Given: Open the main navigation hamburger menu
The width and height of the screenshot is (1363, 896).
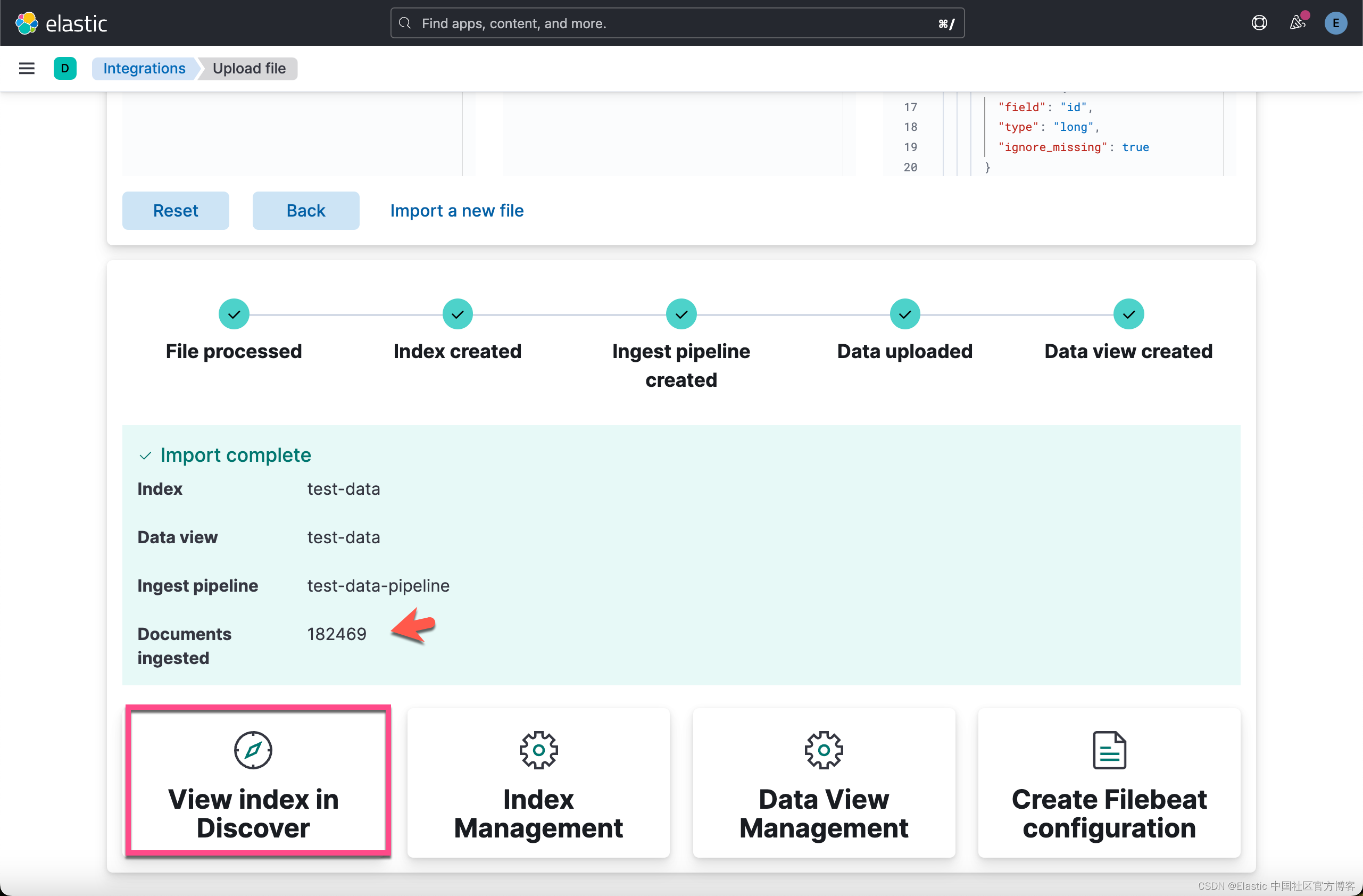Looking at the screenshot, I should click(x=27, y=68).
